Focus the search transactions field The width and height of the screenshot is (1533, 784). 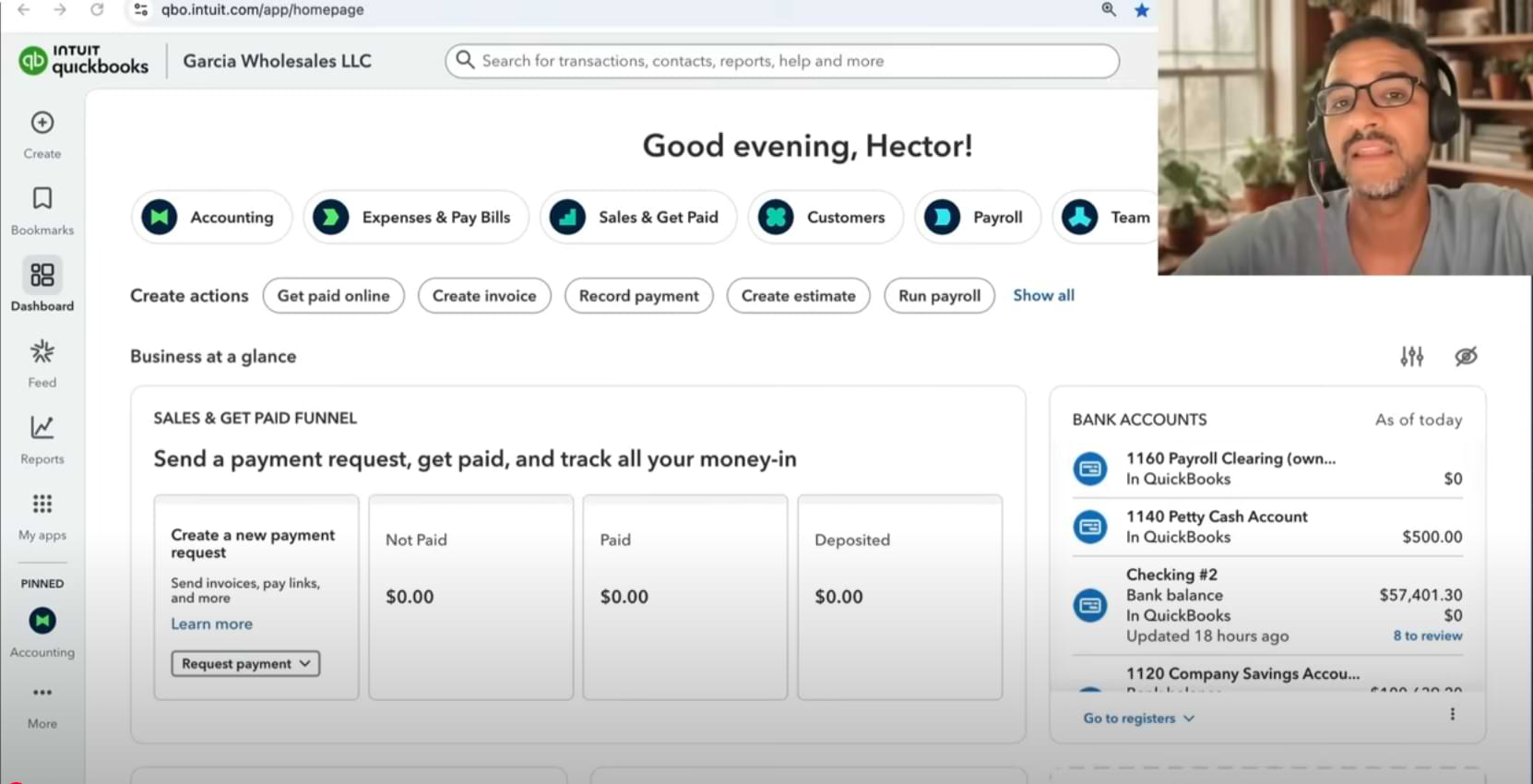(782, 61)
